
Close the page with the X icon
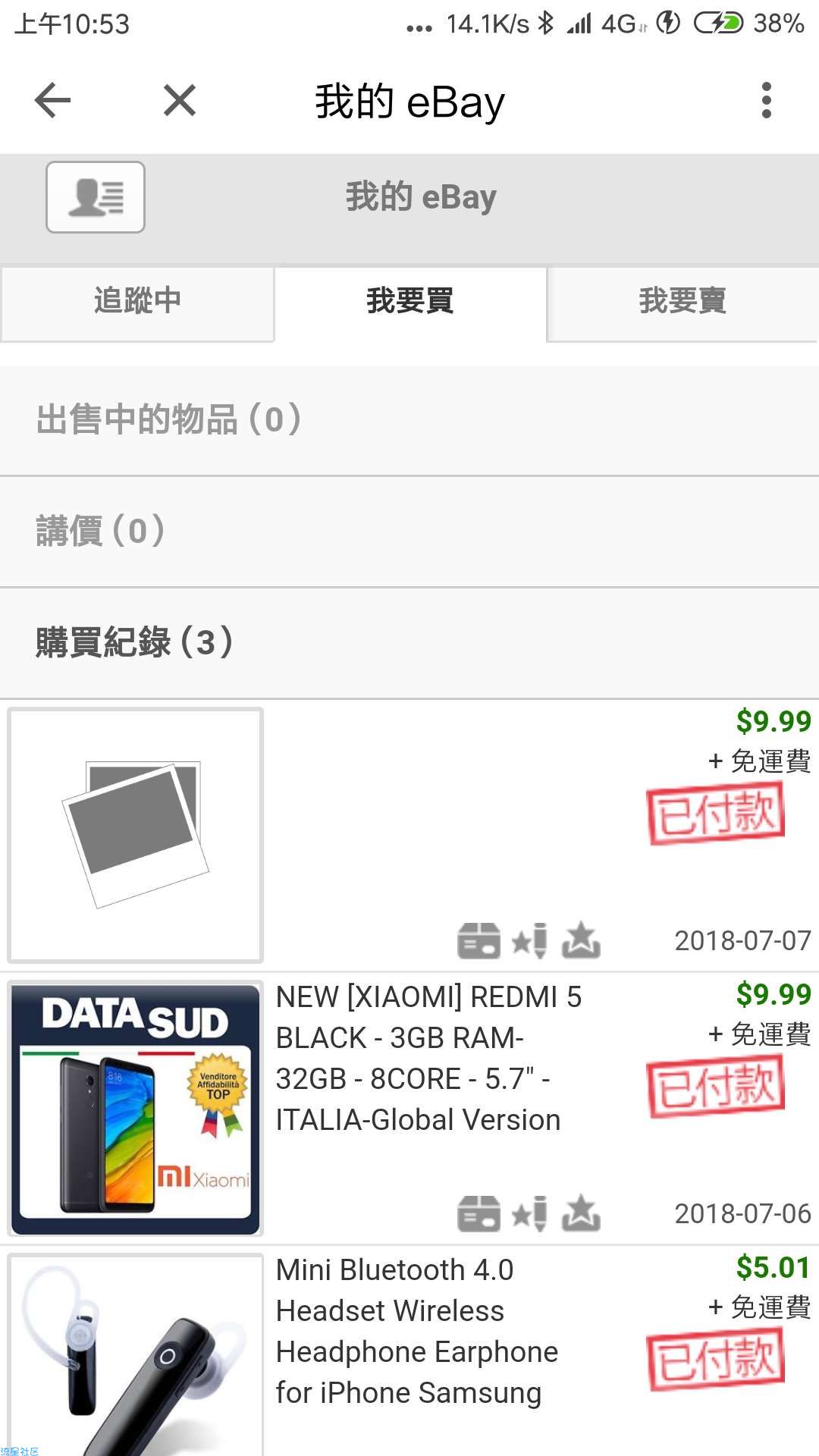(180, 100)
